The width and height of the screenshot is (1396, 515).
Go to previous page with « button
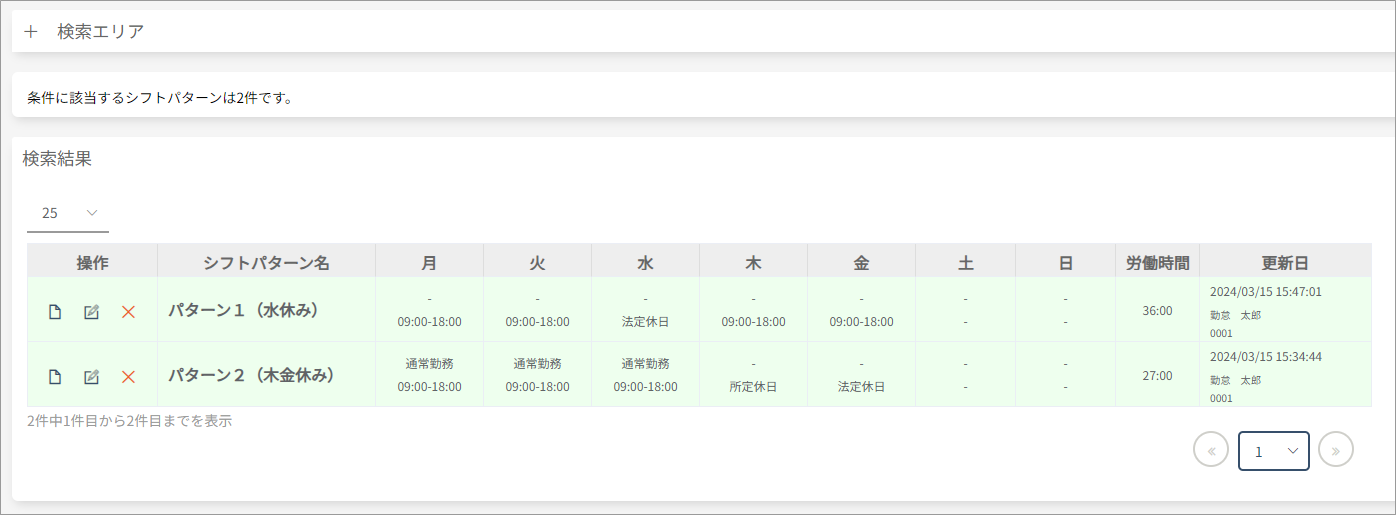click(1211, 450)
